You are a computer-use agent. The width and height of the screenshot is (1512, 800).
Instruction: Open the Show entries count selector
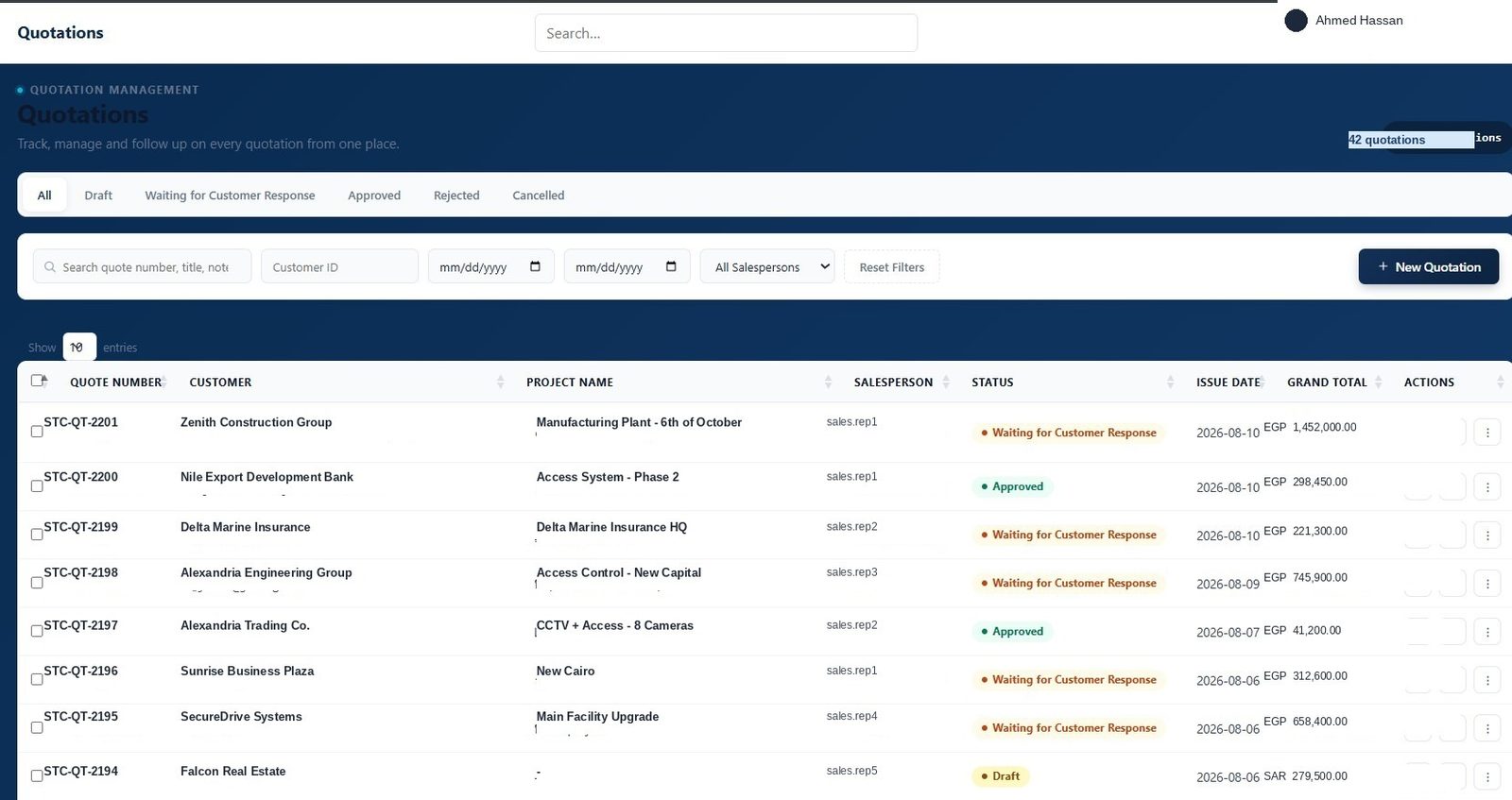coord(79,347)
